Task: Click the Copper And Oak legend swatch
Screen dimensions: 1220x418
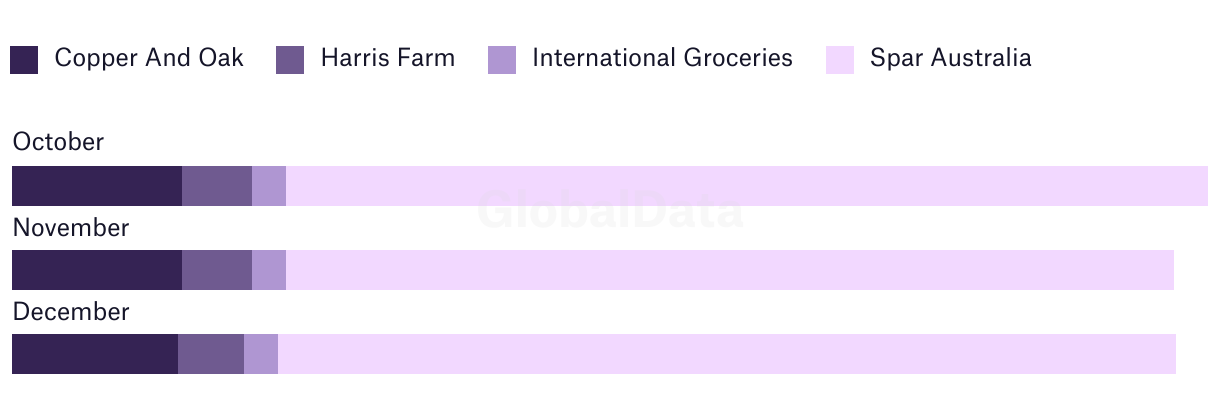Action: click(24, 60)
